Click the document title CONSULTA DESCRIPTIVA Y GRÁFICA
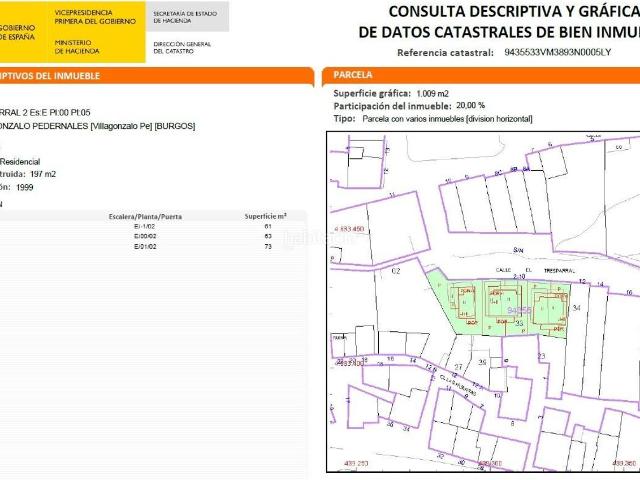The image size is (640, 480). 511,12
